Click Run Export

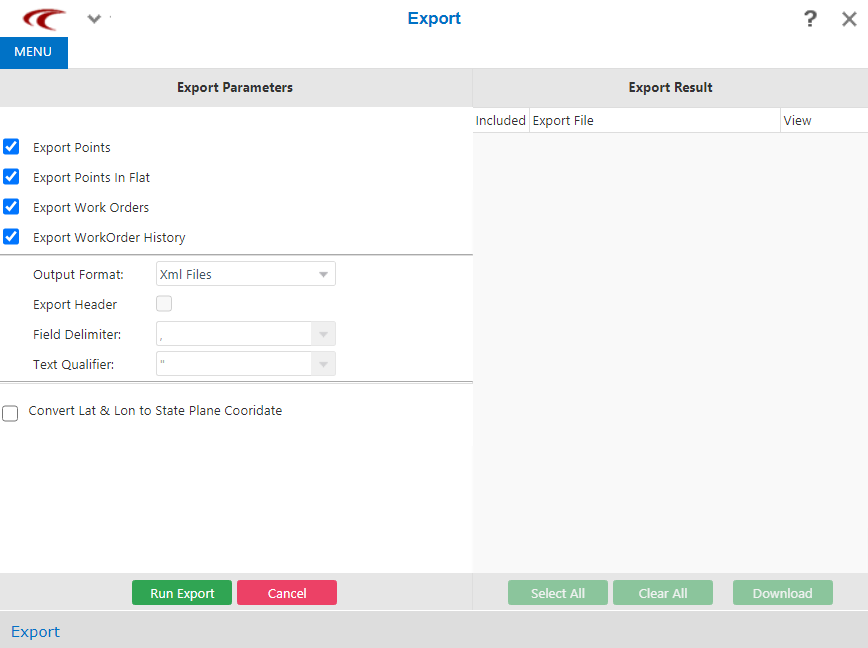pyautogui.click(x=181, y=592)
